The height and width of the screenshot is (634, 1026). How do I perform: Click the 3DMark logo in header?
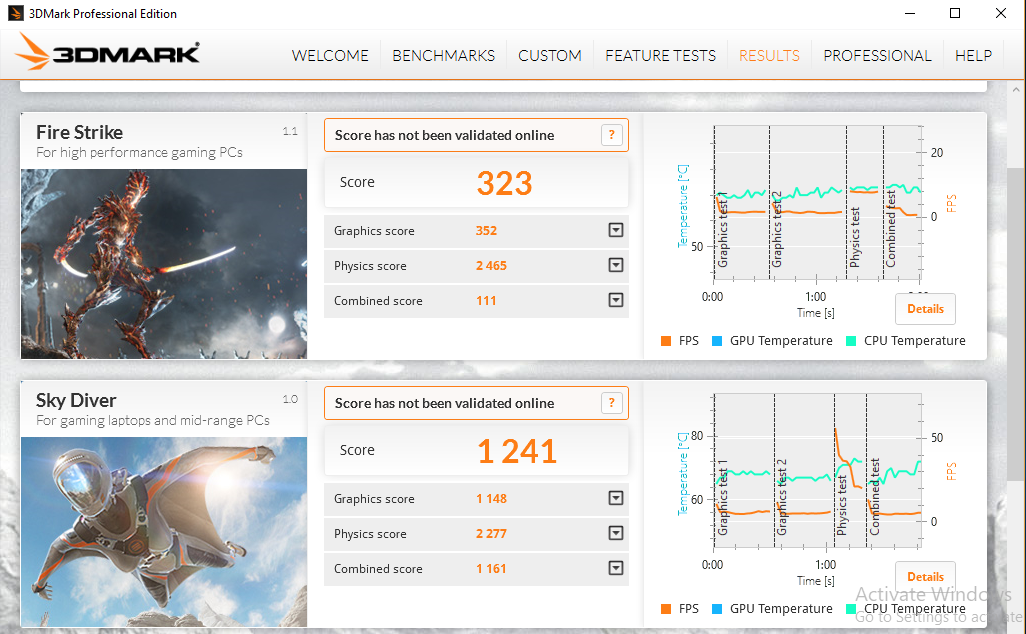(107, 52)
